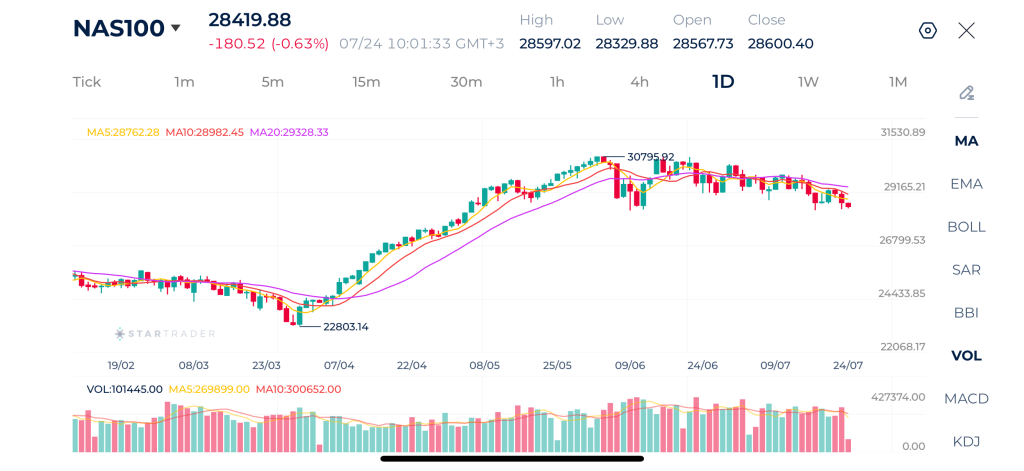Click the last volume bar
The image size is (1024, 471).
click(x=848, y=446)
